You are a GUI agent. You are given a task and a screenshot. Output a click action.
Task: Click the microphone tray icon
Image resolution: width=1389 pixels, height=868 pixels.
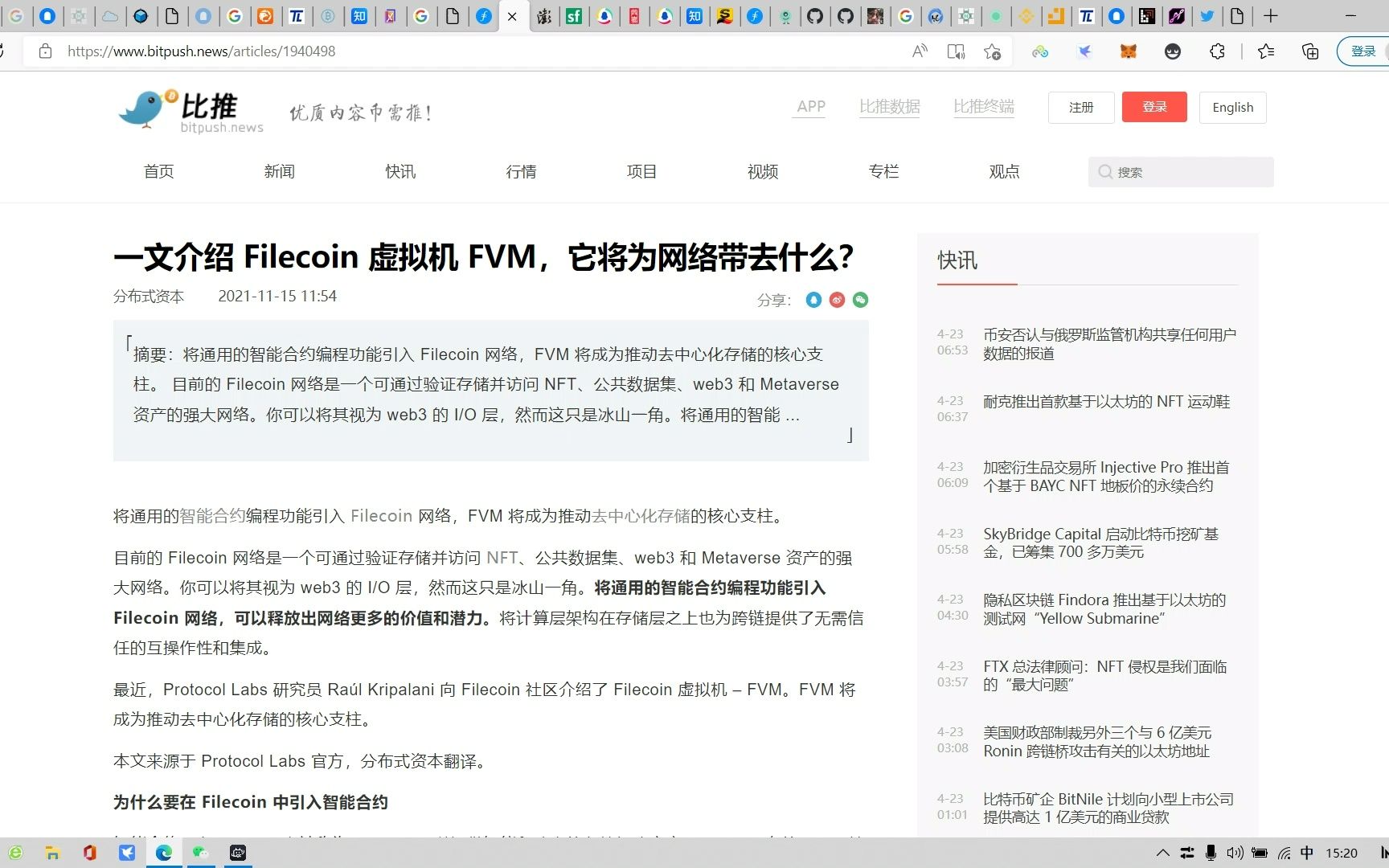pos(1211,853)
